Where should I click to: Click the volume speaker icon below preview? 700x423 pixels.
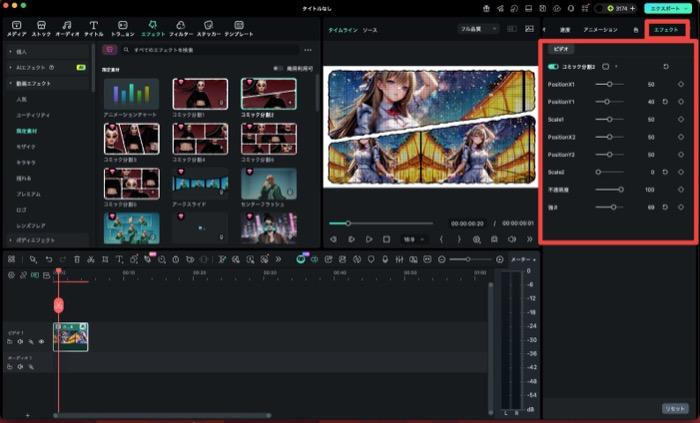[x=512, y=239]
